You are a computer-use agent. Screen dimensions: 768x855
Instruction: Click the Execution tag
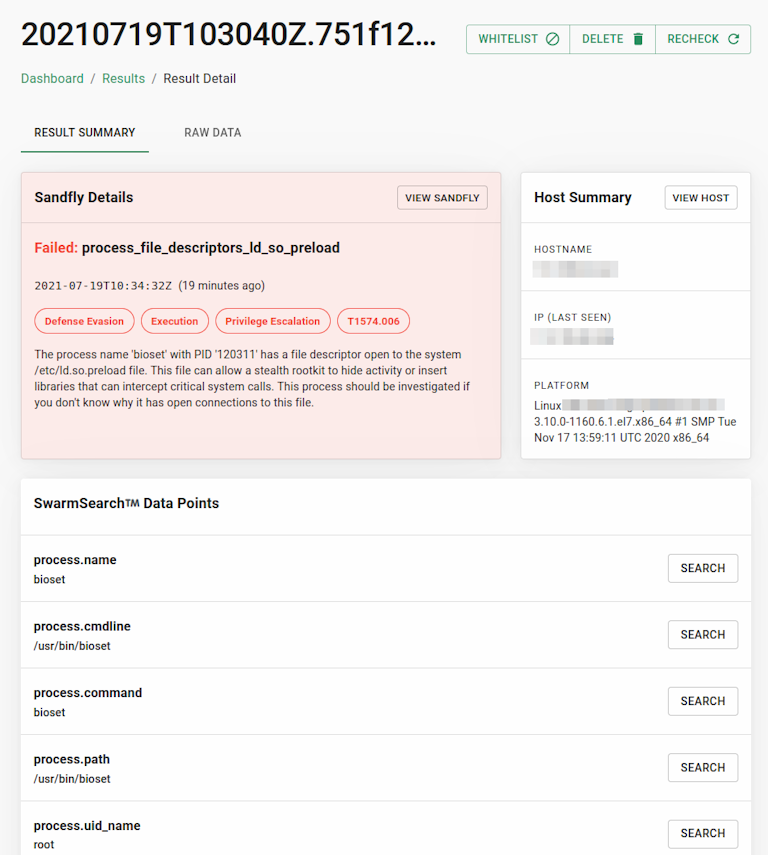click(x=175, y=321)
